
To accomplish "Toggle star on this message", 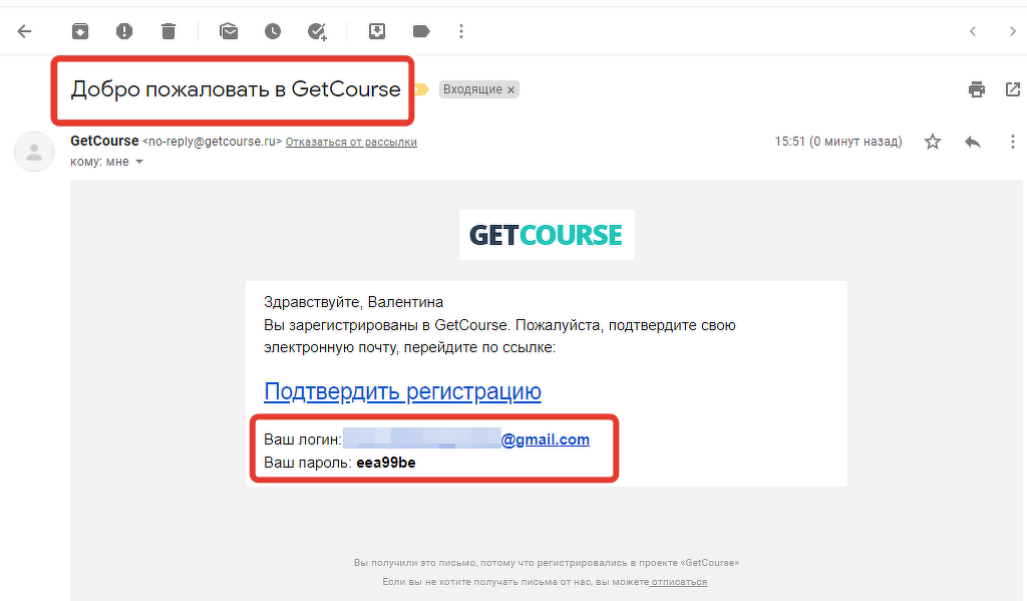I will click(x=933, y=141).
